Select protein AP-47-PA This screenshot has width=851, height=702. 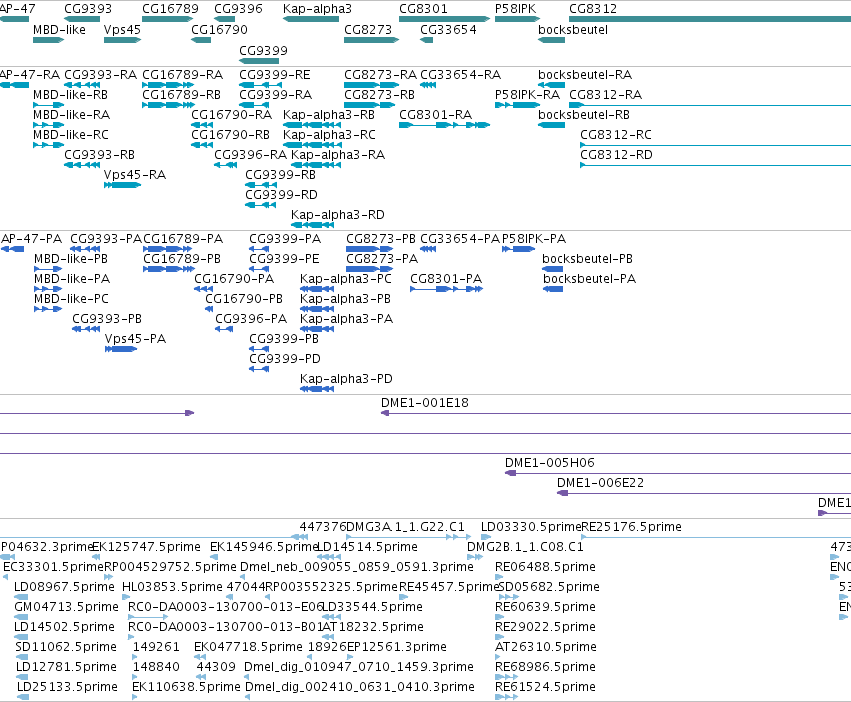click(31, 239)
